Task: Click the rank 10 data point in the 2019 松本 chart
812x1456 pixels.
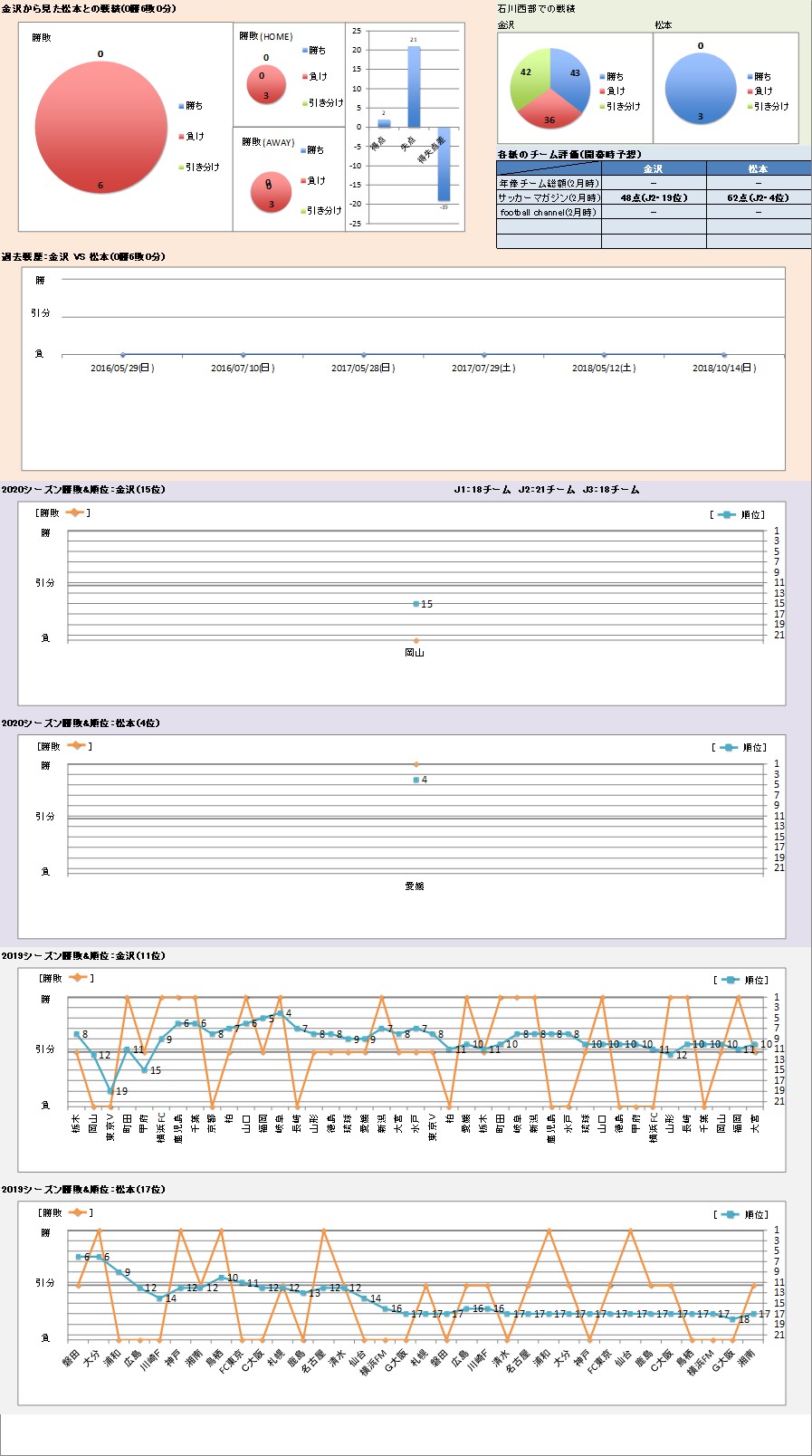Action: [x=221, y=1278]
